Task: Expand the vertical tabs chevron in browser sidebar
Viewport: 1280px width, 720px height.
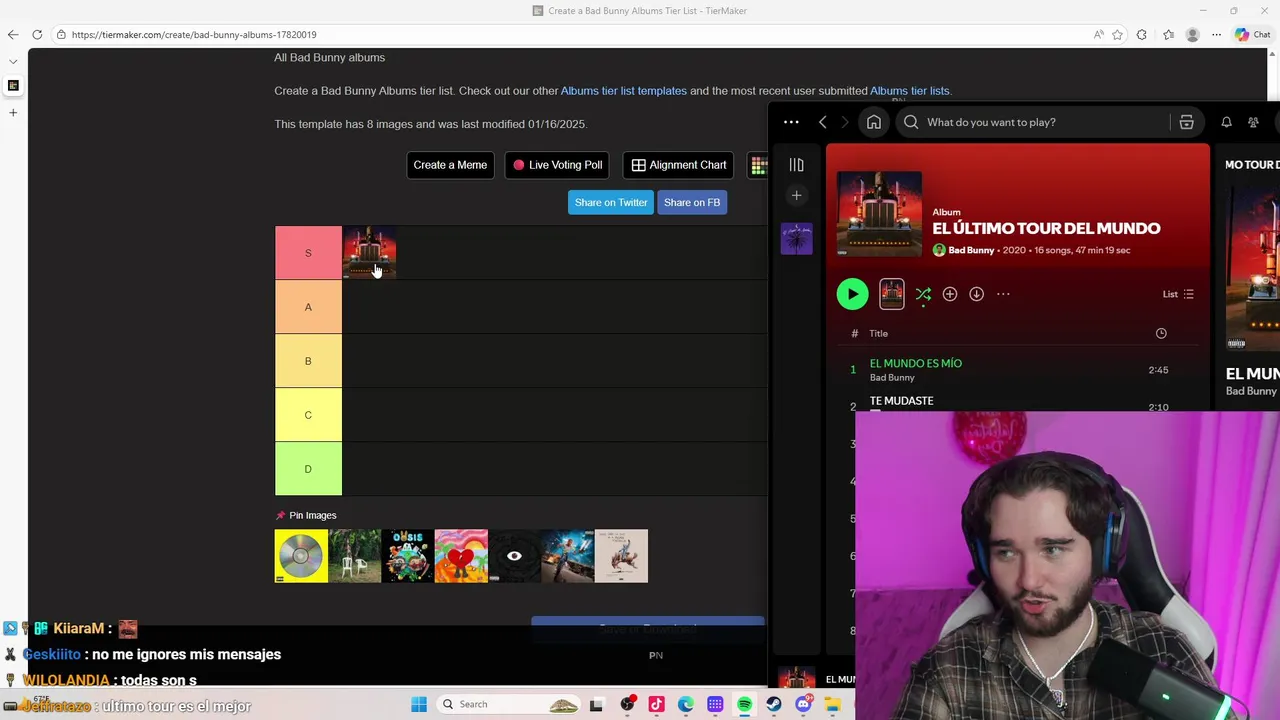Action: pyautogui.click(x=13, y=62)
